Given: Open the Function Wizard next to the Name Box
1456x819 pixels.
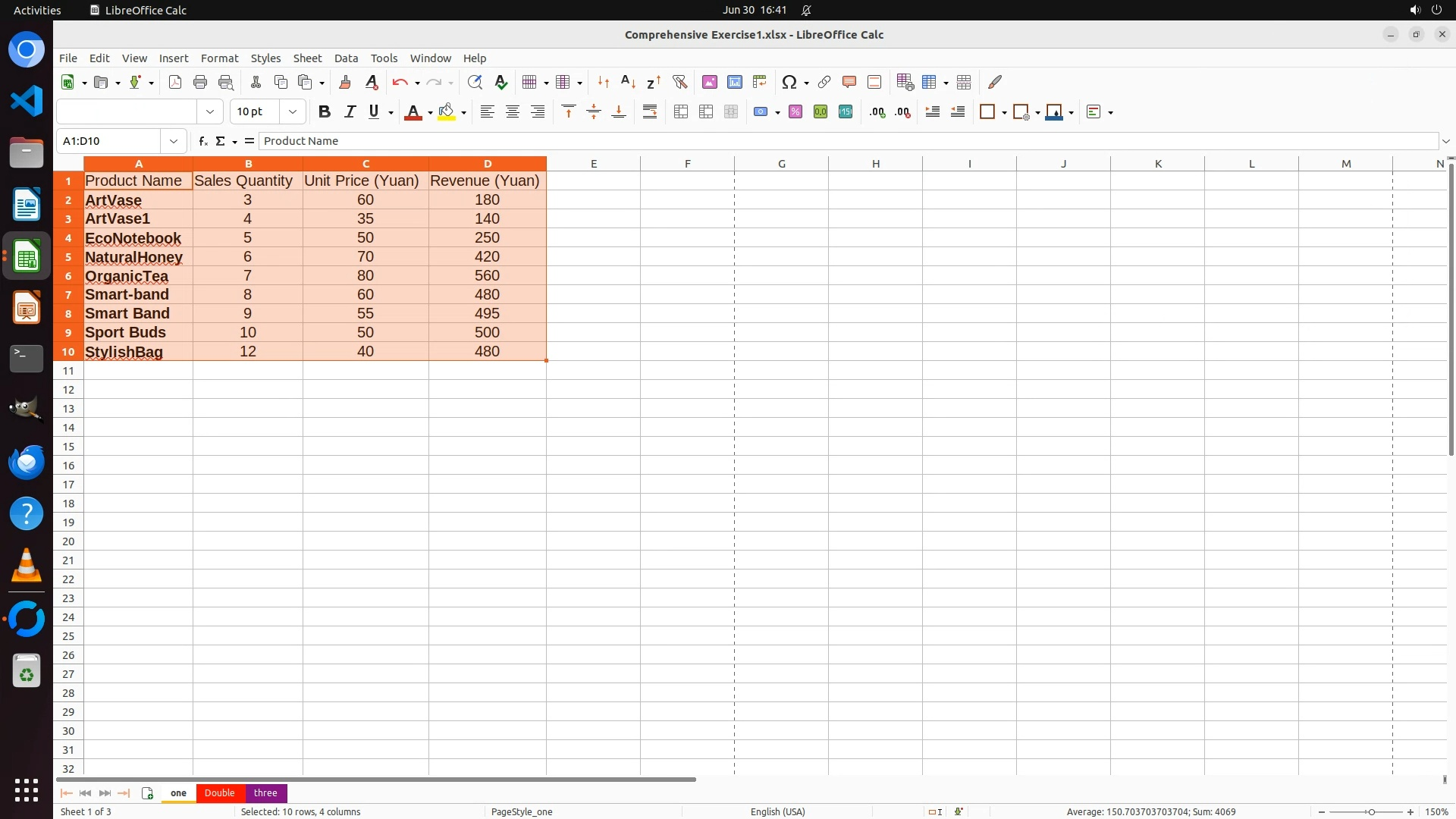Looking at the screenshot, I should [202, 141].
